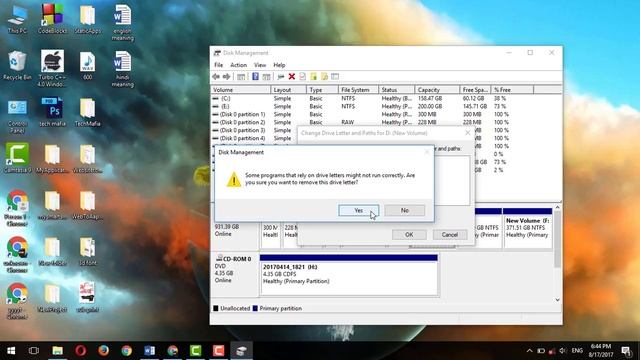
Task: Select the 600 WAV file icon
Action: coord(87,66)
